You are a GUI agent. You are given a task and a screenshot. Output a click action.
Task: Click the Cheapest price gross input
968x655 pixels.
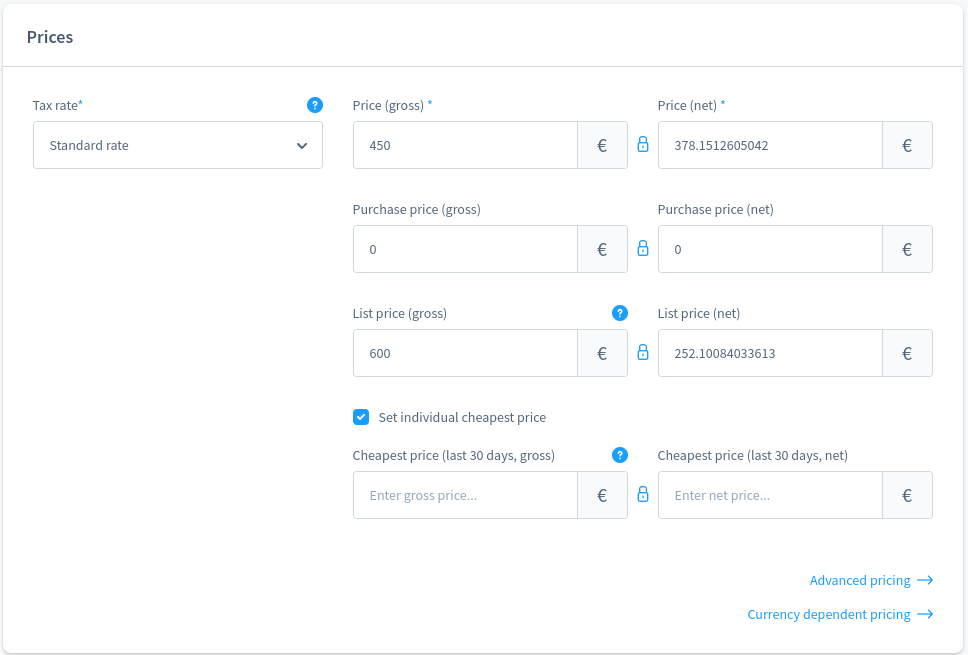465,495
